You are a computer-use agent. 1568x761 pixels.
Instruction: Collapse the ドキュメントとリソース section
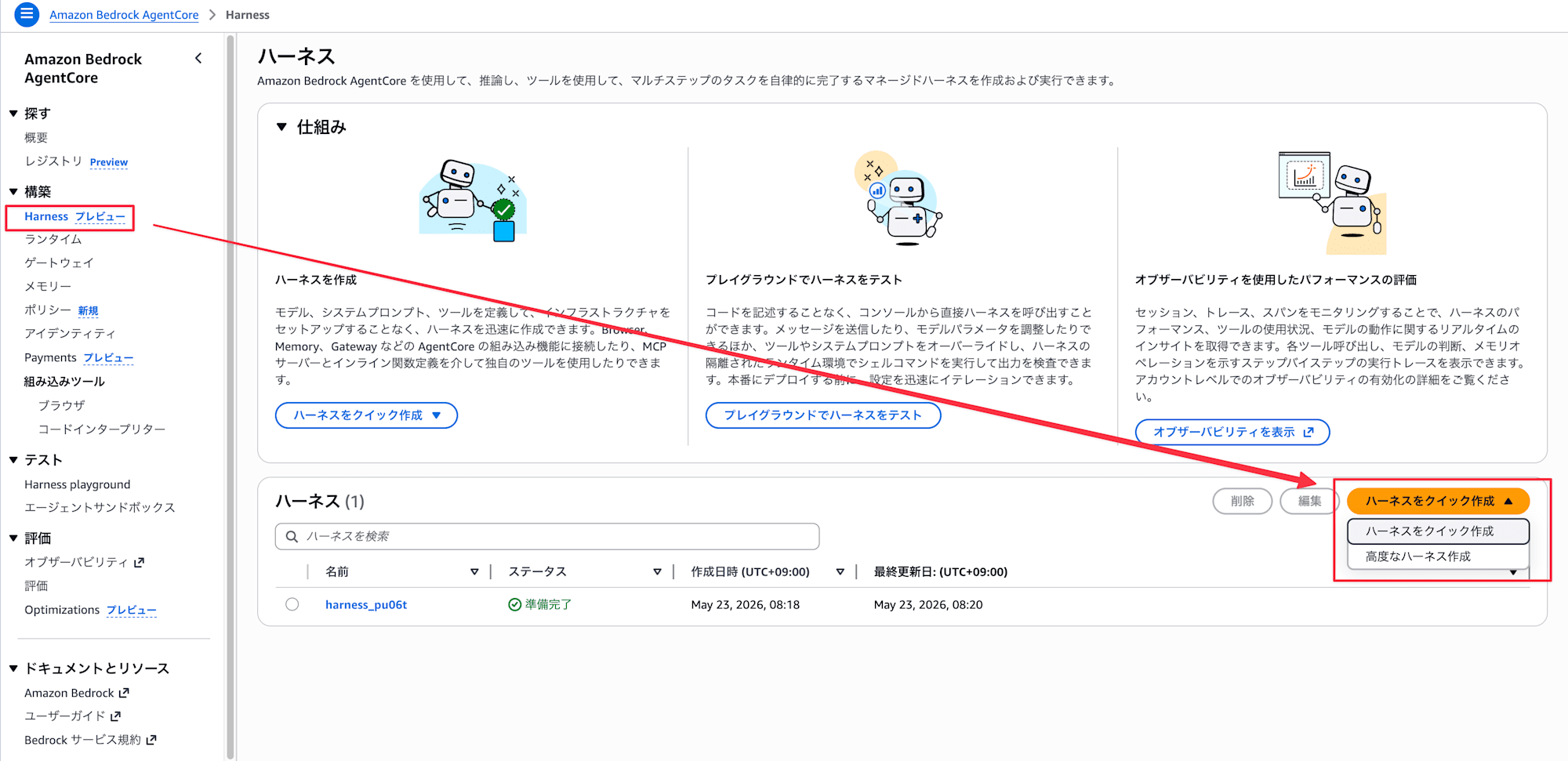click(x=13, y=669)
